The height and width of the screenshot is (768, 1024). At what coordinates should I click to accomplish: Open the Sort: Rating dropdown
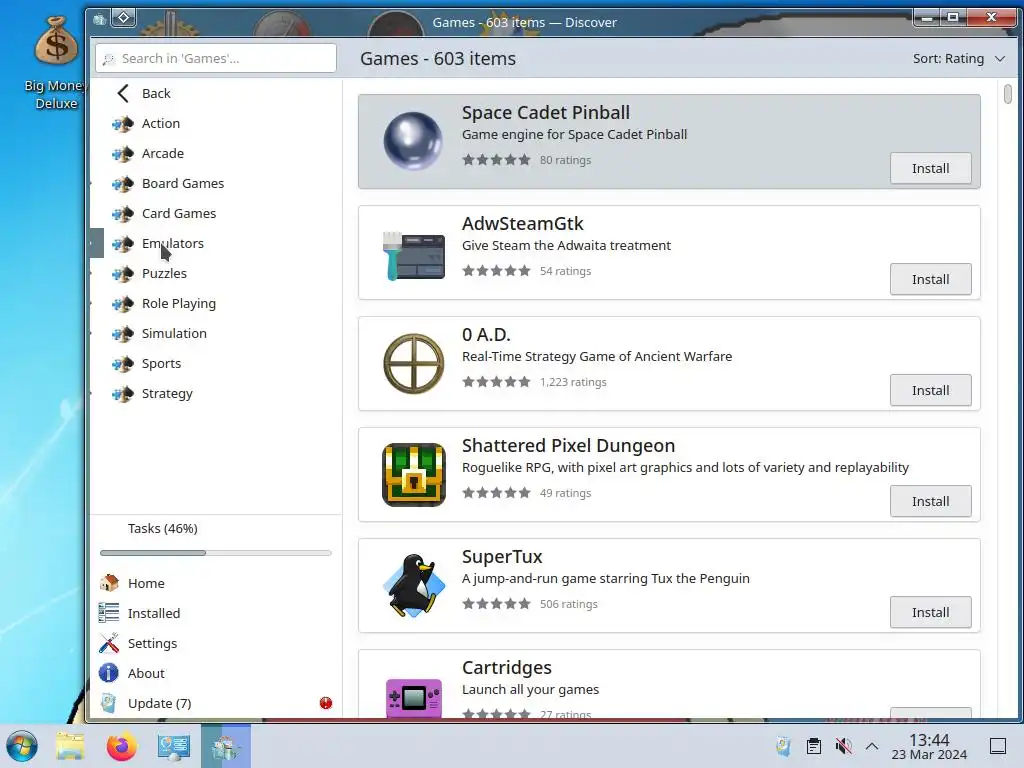click(x=958, y=59)
